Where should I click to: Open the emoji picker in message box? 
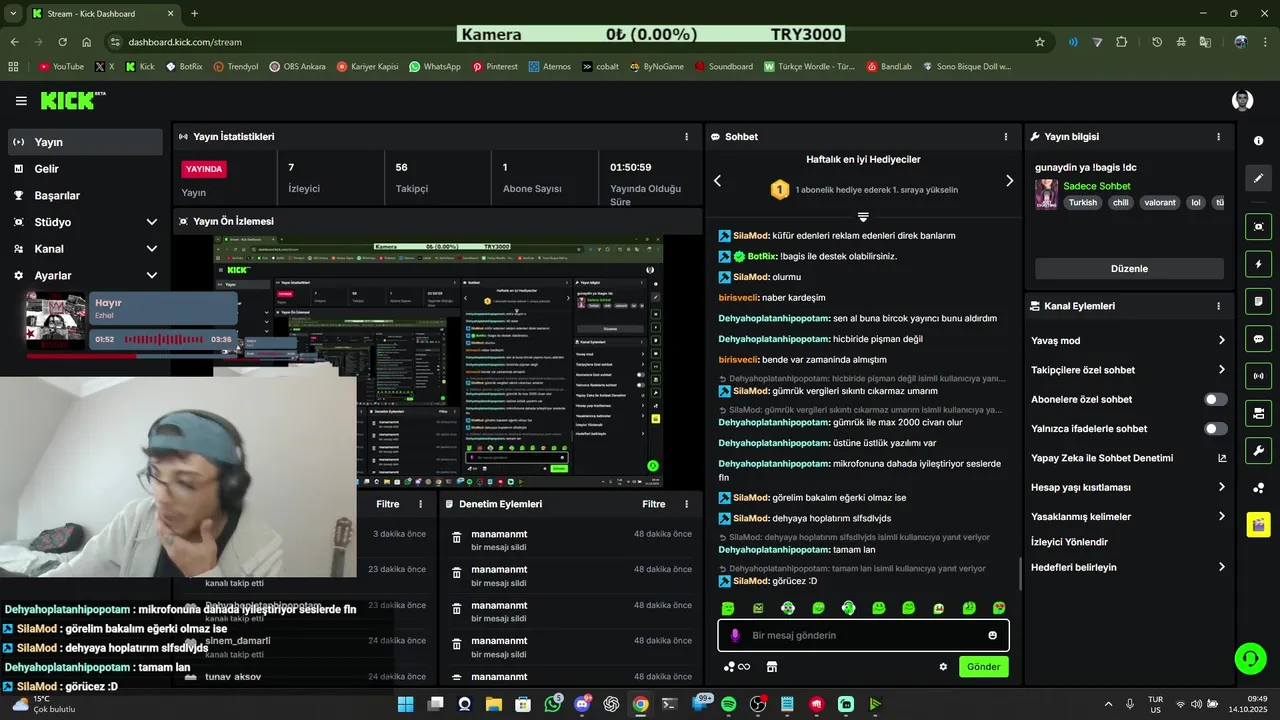992,635
